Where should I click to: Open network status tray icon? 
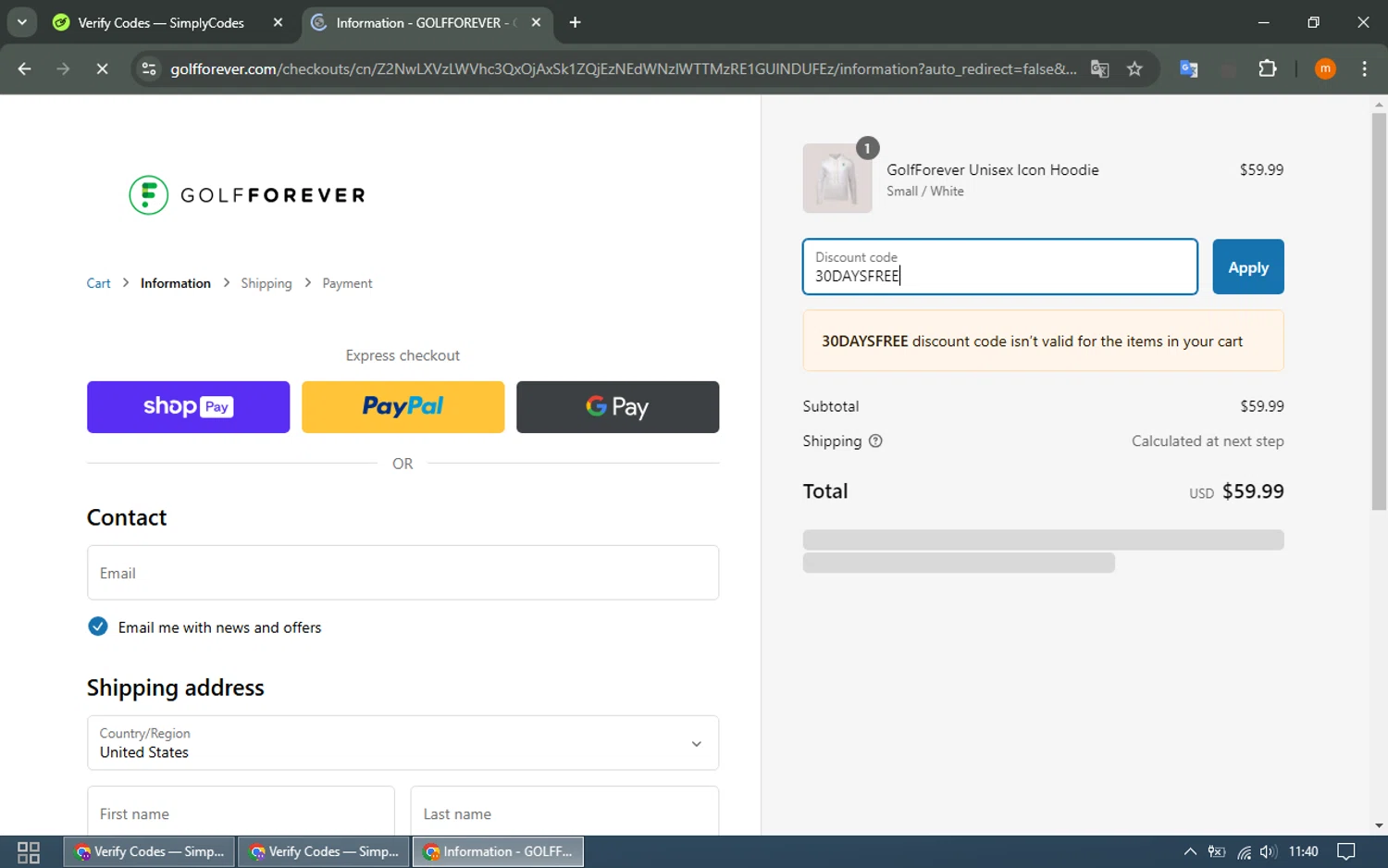point(1244,852)
